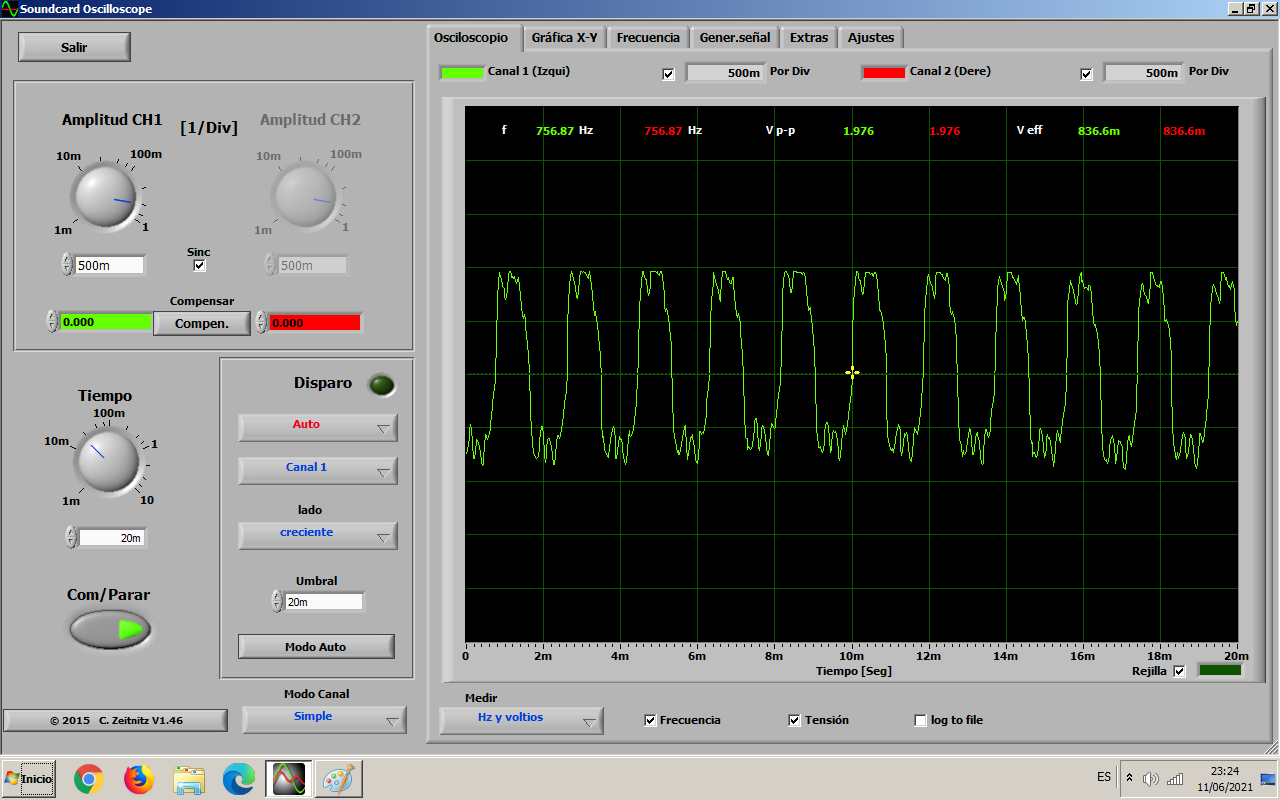
Task: Click the dark green Rejilla color swatch
Action: click(x=1219, y=670)
